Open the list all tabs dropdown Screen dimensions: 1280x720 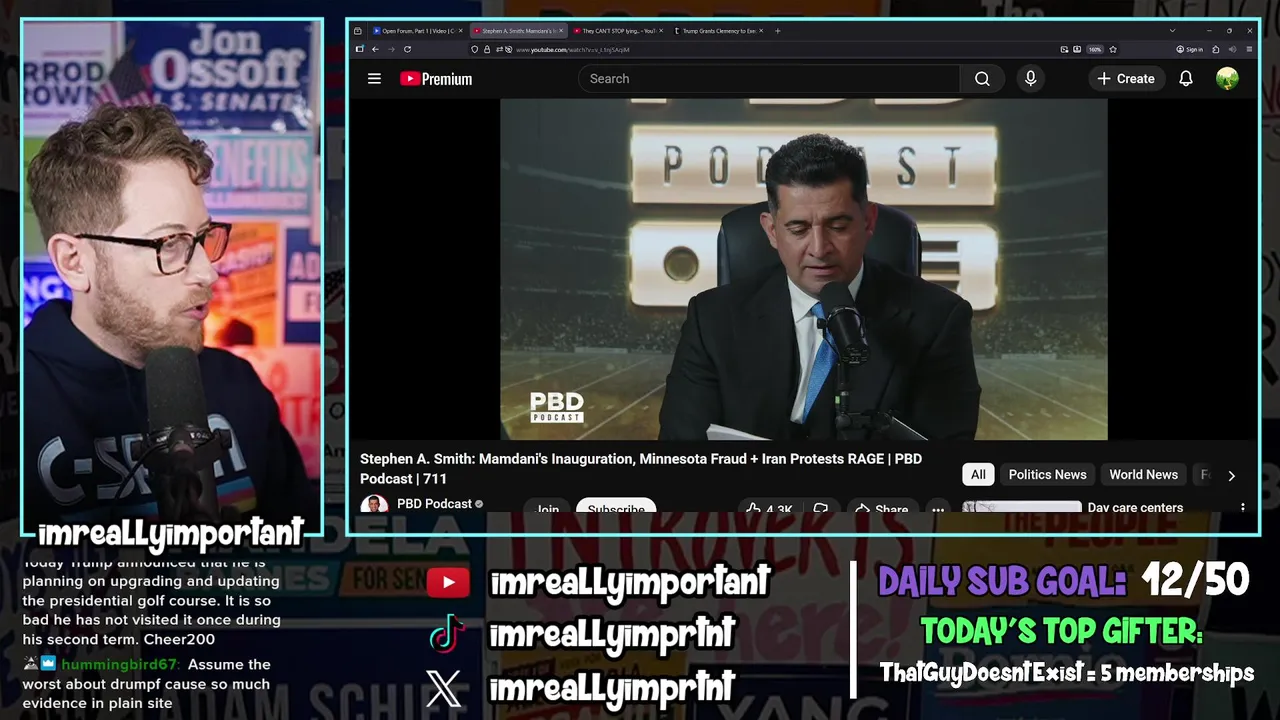click(x=1172, y=31)
